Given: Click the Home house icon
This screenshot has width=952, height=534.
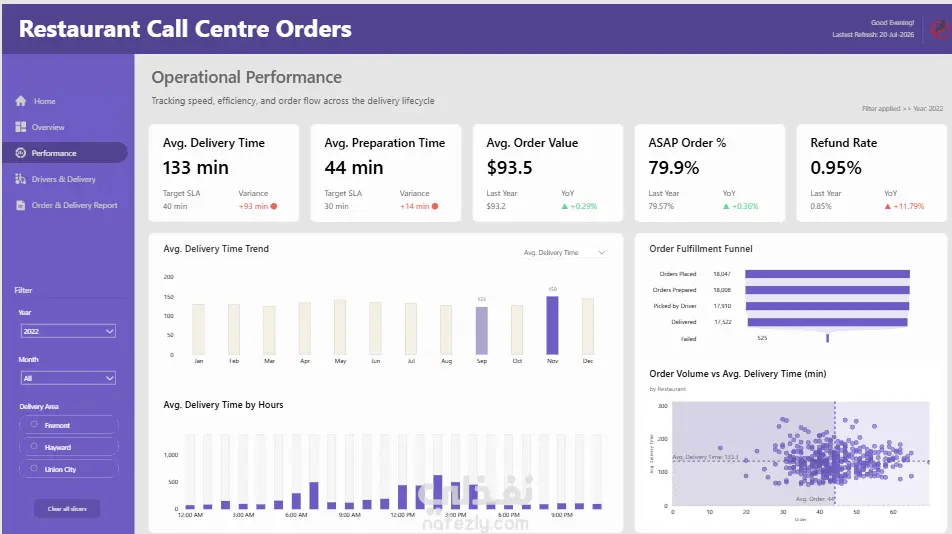Looking at the screenshot, I should tap(21, 101).
